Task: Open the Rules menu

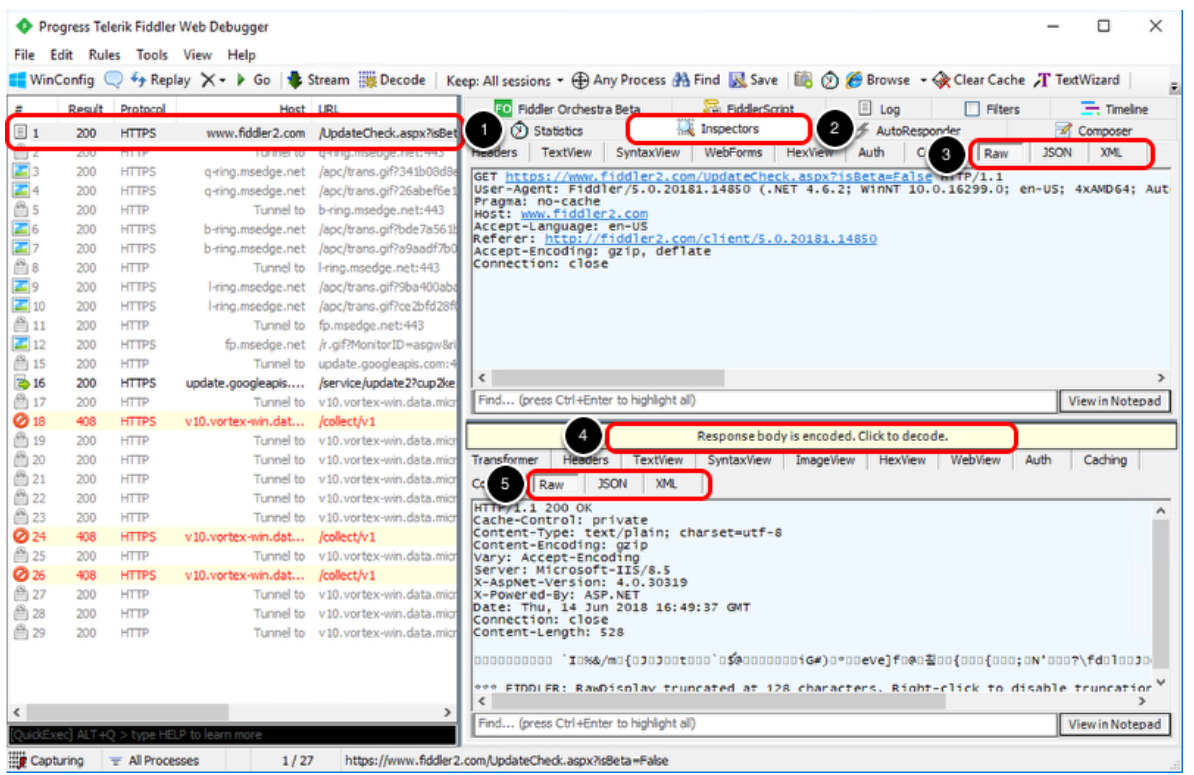Action: point(107,55)
